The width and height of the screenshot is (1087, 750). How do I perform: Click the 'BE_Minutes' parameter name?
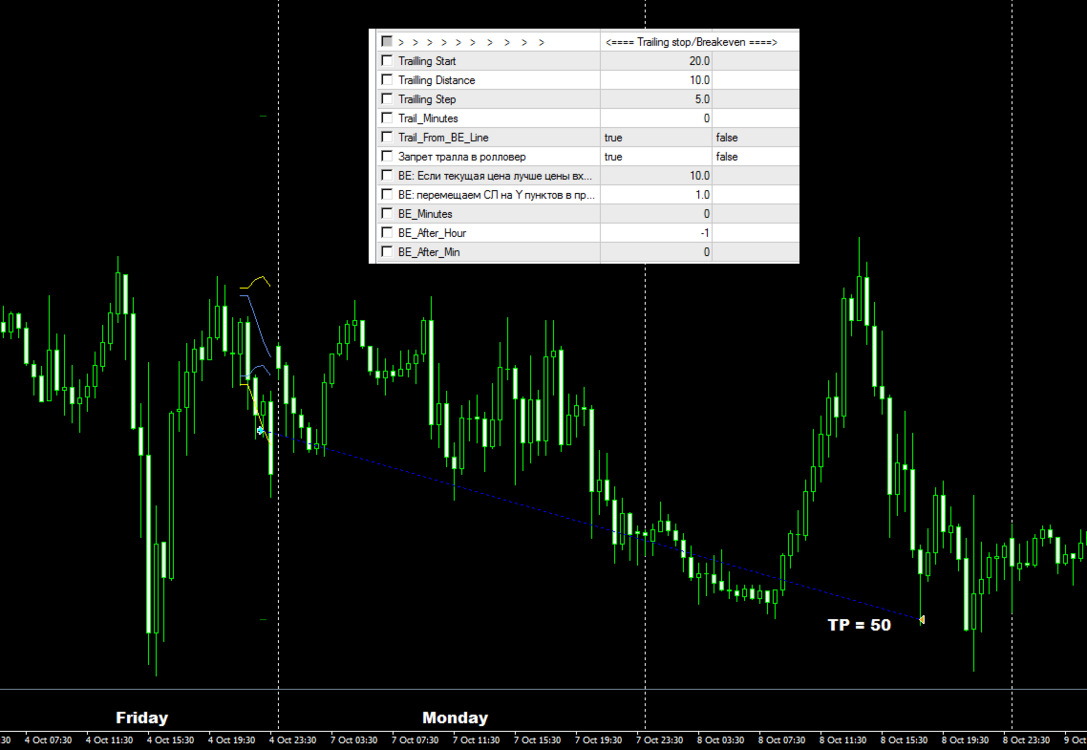425,214
